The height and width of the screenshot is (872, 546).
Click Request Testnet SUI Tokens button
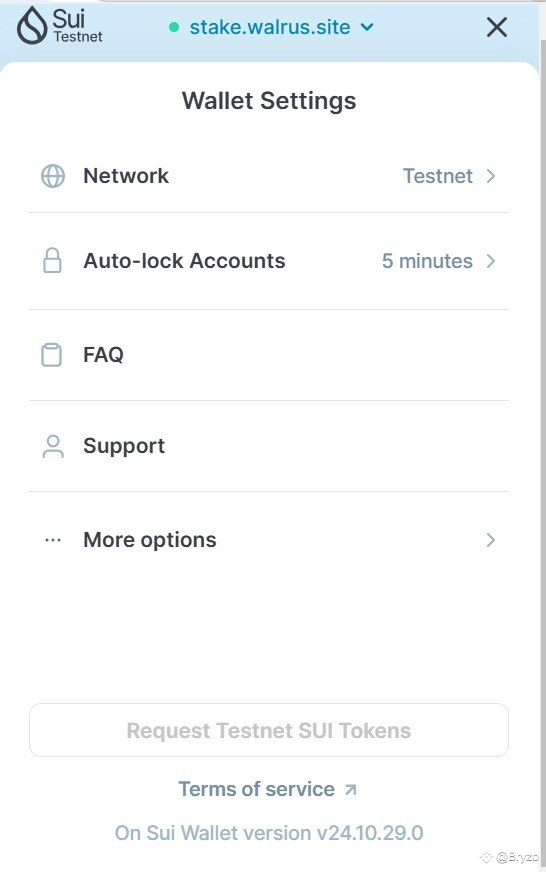[x=269, y=730]
